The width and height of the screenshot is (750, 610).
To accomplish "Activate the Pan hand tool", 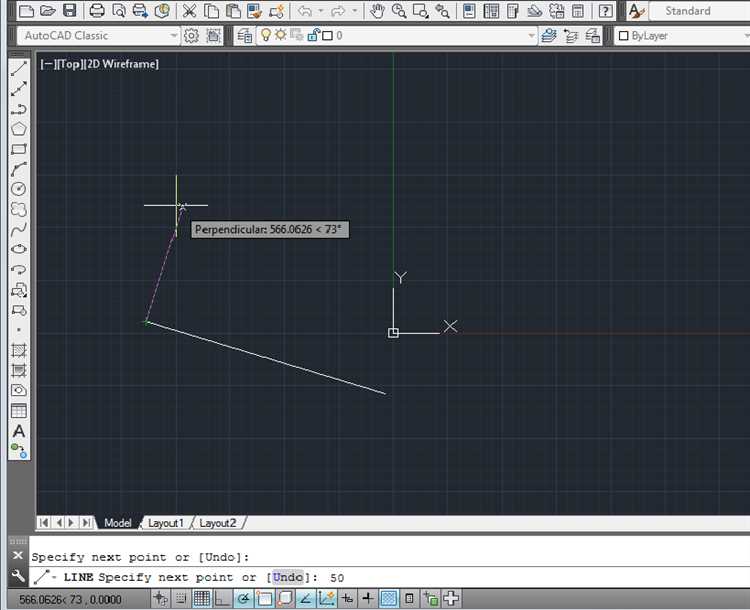I will point(377,11).
